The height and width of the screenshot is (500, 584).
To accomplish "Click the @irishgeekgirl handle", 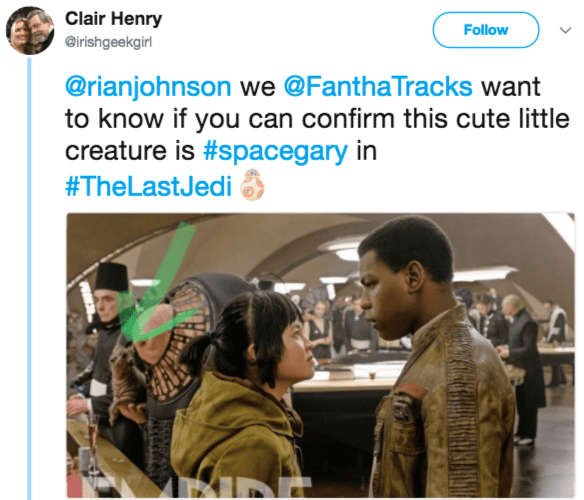I will tap(108, 42).
